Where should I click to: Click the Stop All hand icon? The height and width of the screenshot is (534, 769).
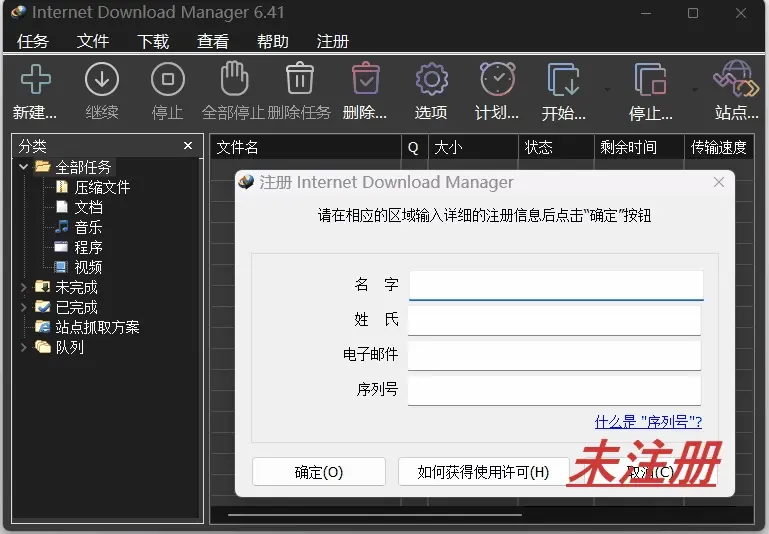click(234, 79)
